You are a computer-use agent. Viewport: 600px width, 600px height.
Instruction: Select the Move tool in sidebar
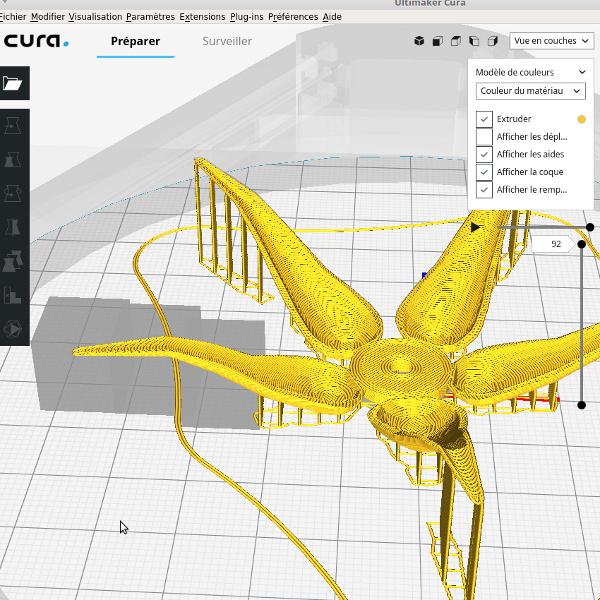coord(13,126)
